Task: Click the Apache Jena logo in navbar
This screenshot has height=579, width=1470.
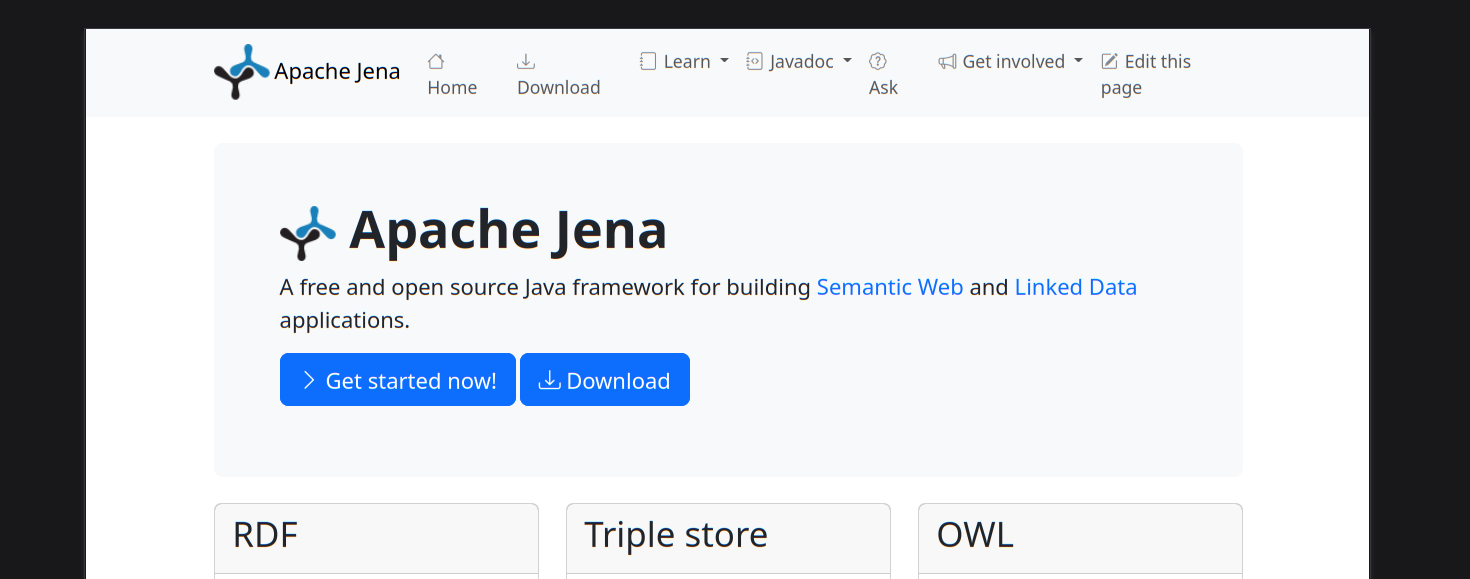Action: (242, 72)
